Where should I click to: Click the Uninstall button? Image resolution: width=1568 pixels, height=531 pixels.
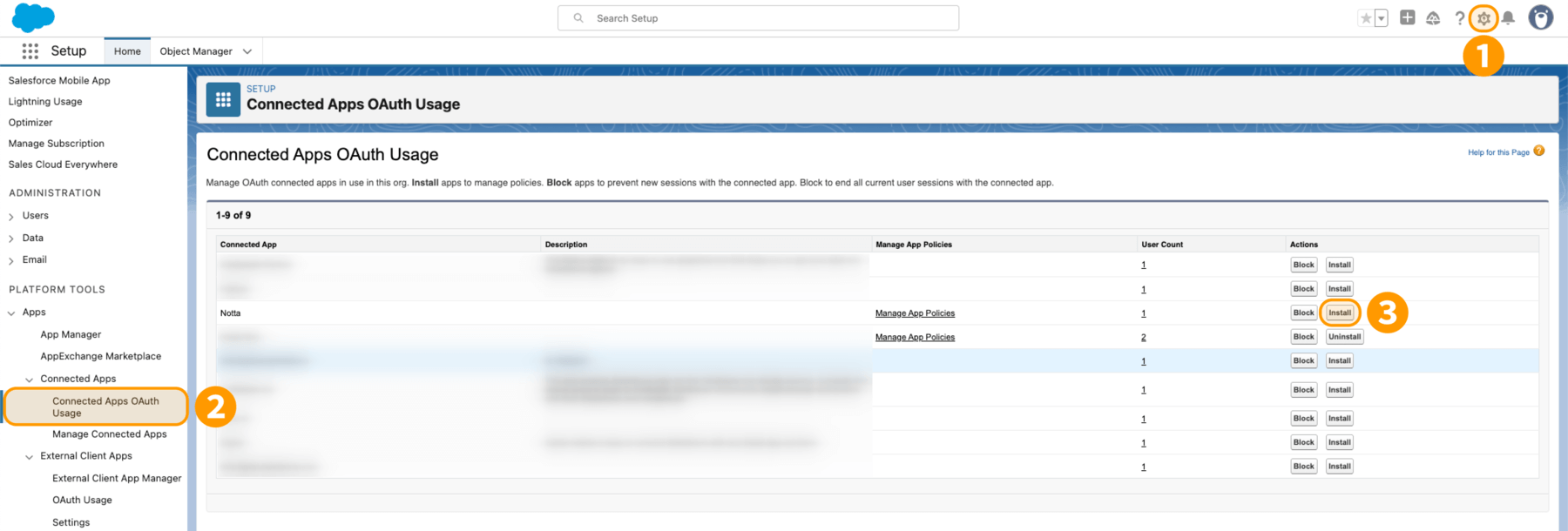tap(1345, 337)
